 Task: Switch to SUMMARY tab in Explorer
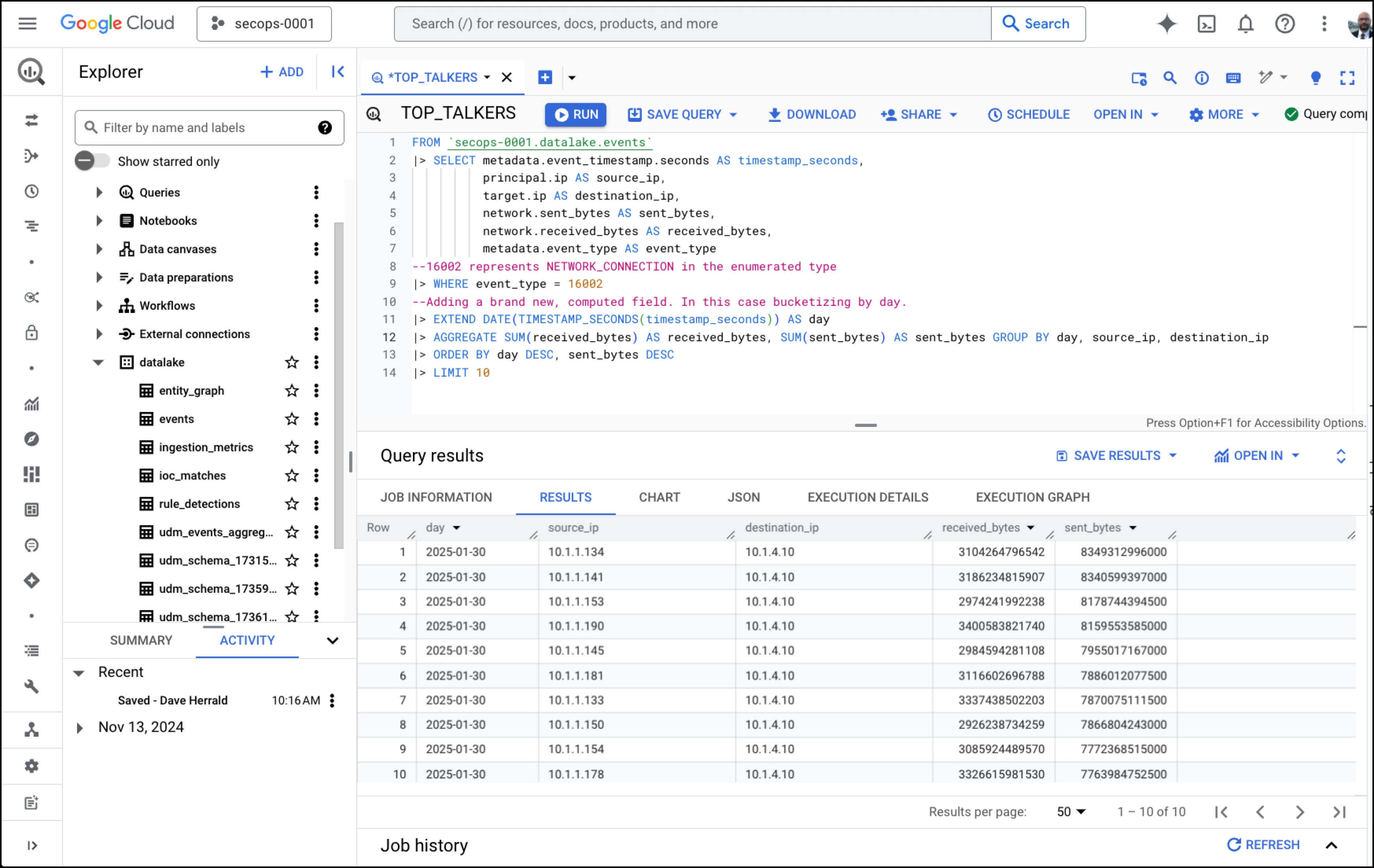[x=141, y=640]
